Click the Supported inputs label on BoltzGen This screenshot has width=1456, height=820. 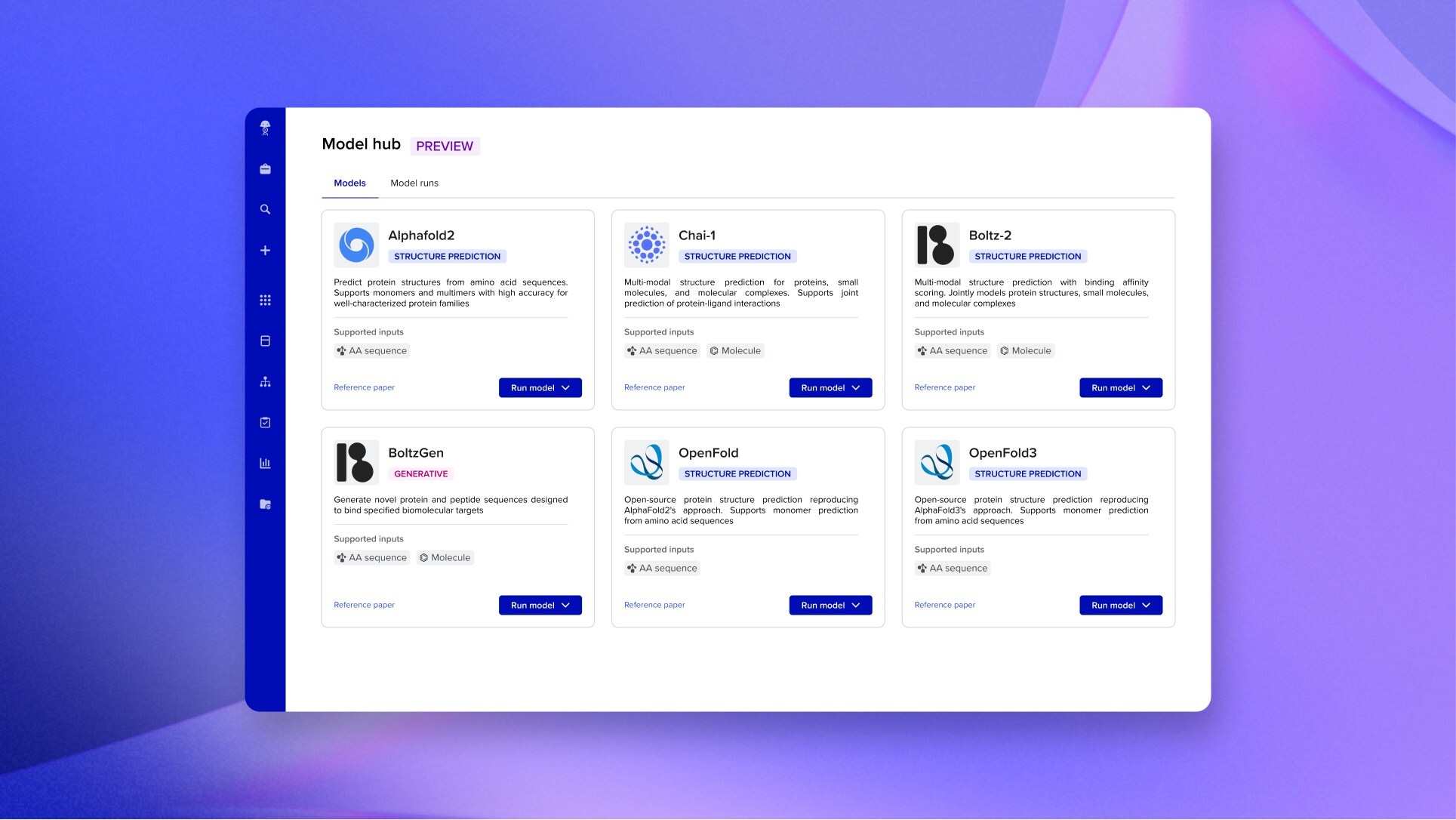(368, 539)
